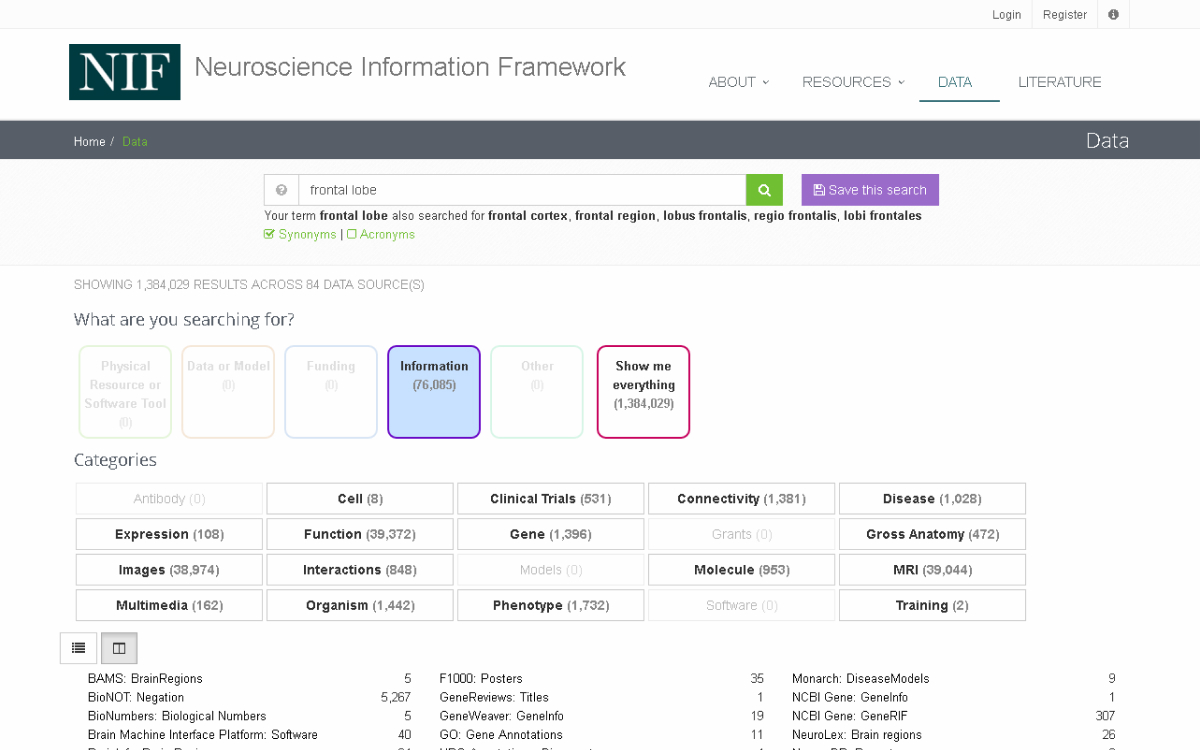Click the frontal lobe search field
This screenshot has width=1200, height=750.
tap(522, 190)
